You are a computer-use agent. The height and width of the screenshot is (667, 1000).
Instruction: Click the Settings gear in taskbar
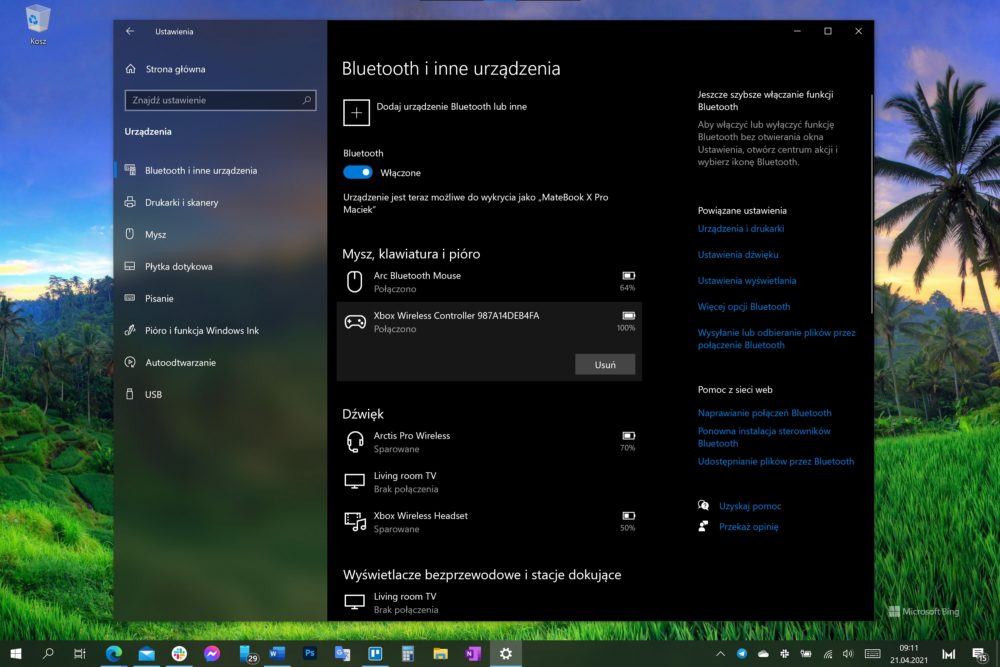[506, 654]
